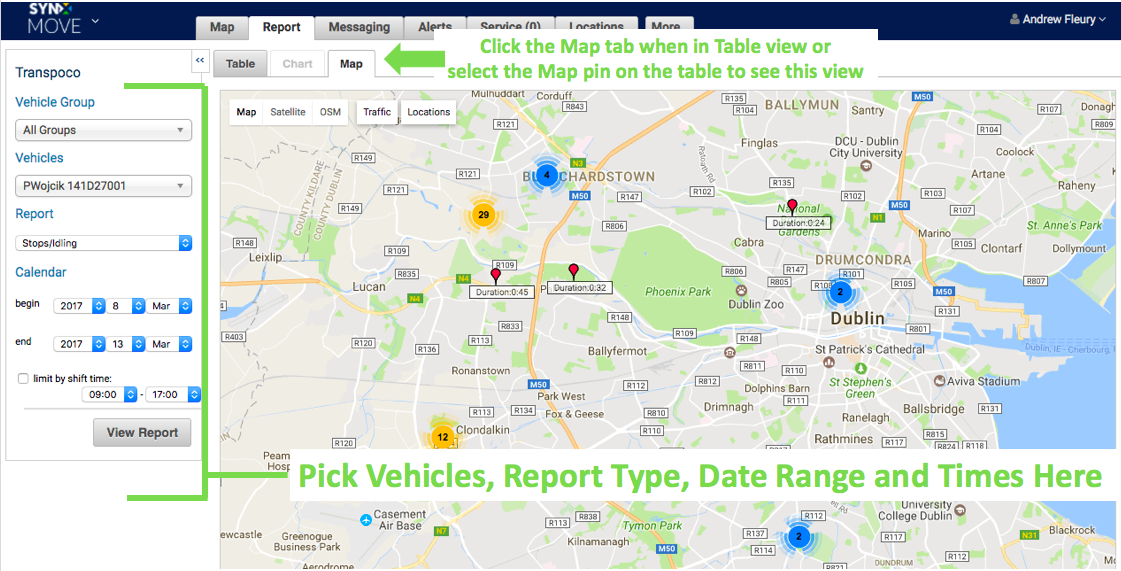Click Casement Air Base airport icon
1121x571 pixels.
366,518
